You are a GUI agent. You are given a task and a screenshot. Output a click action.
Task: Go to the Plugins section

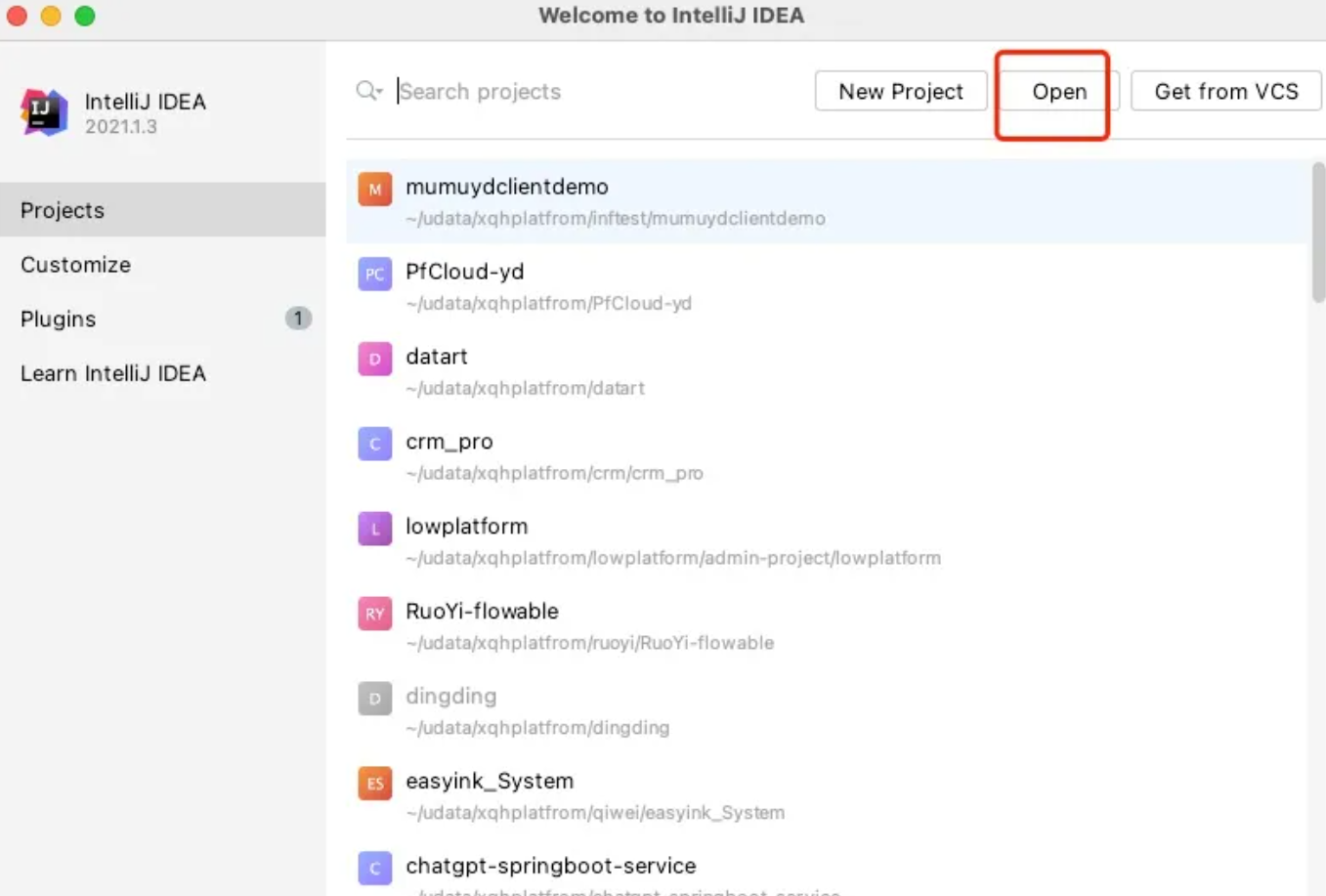click(x=162, y=319)
